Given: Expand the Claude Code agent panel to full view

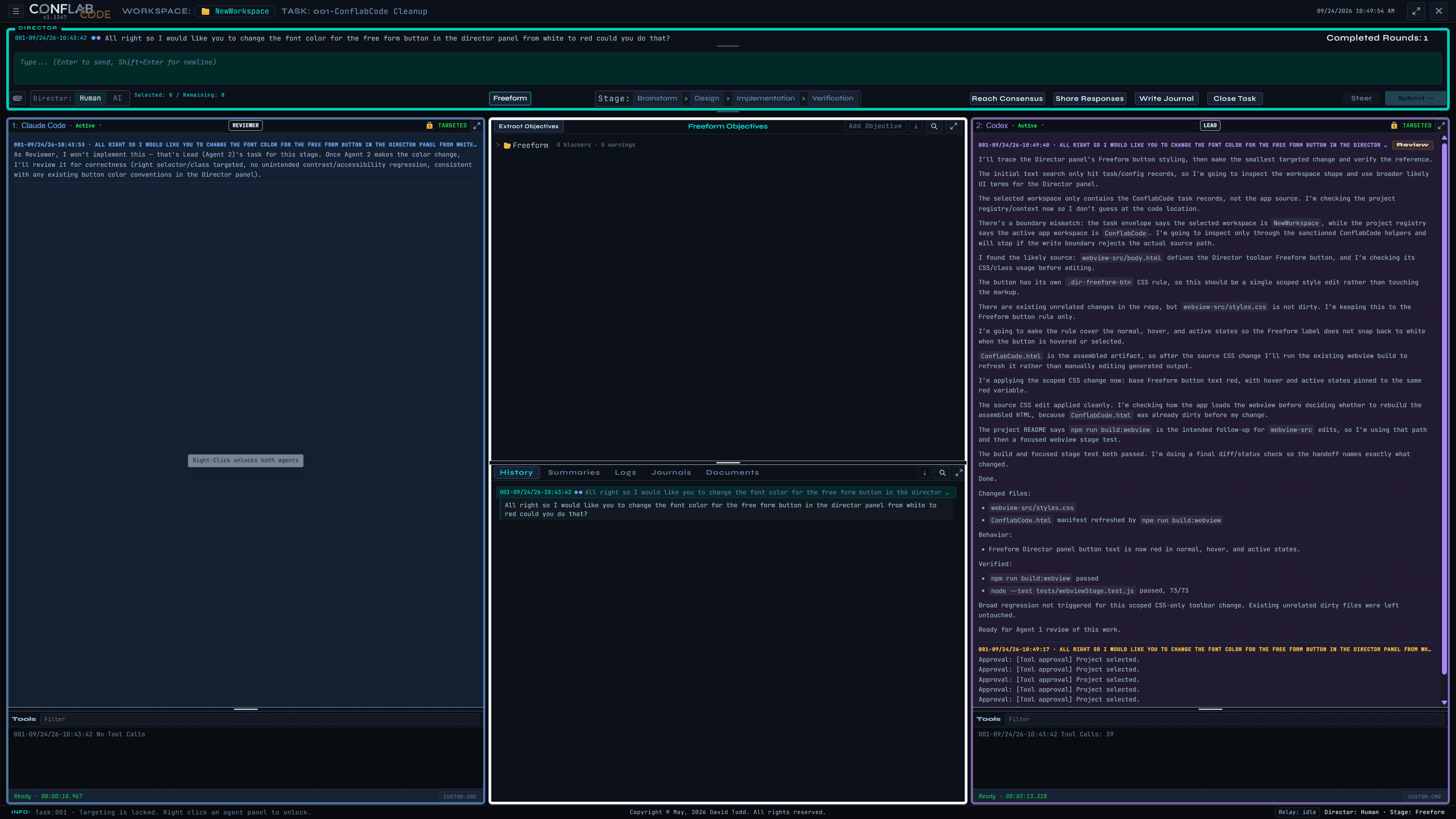Looking at the screenshot, I should coord(477,126).
